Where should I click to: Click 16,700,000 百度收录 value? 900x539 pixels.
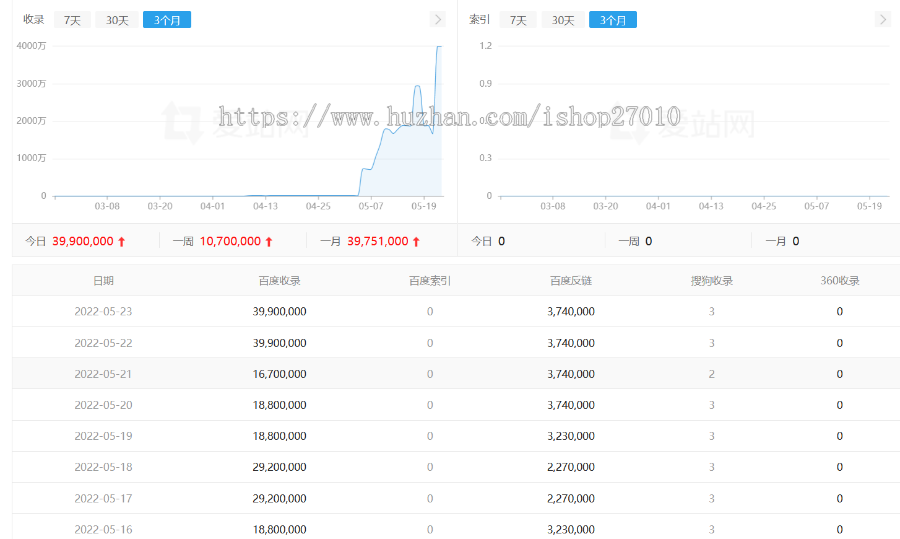pos(280,374)
